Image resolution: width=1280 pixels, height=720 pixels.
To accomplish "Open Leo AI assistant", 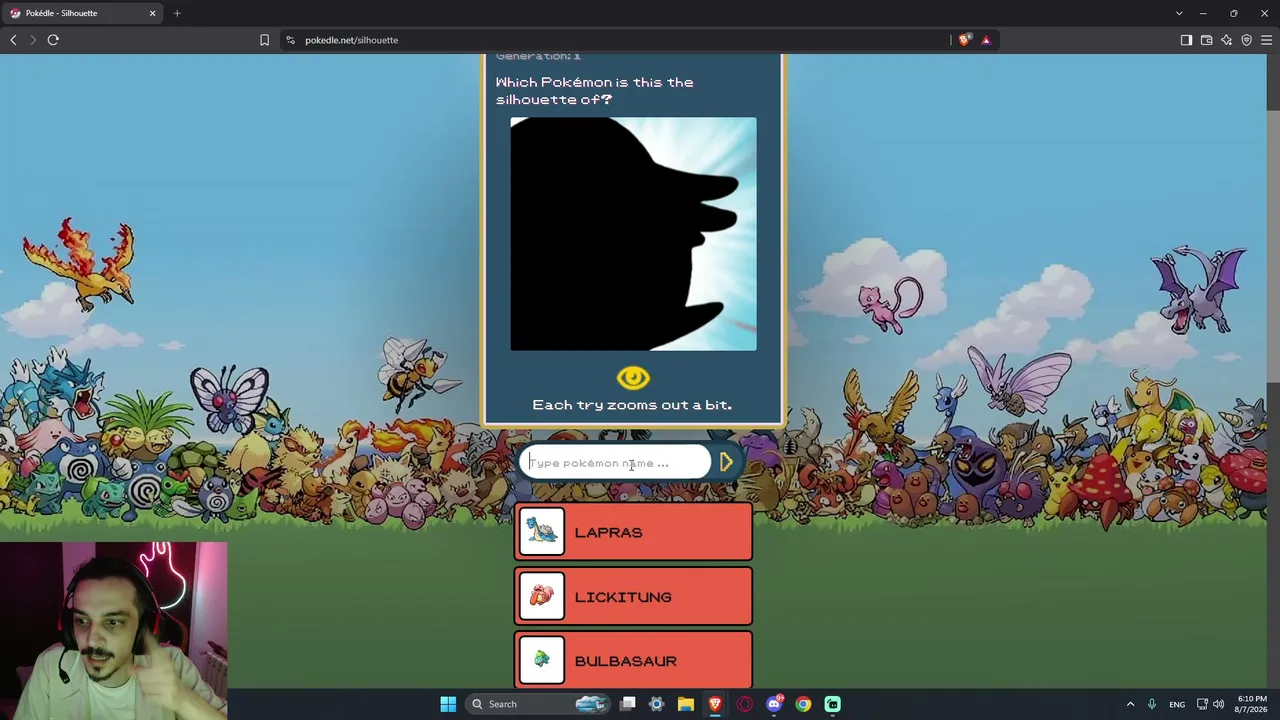I will coord(1226,40).
